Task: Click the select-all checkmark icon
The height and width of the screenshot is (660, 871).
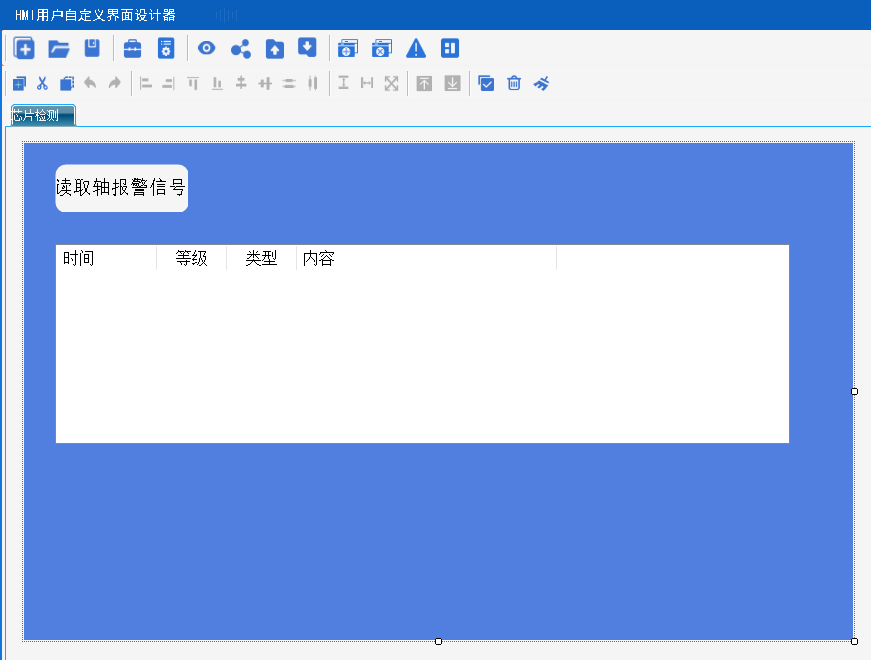Action: pos(486,83)
